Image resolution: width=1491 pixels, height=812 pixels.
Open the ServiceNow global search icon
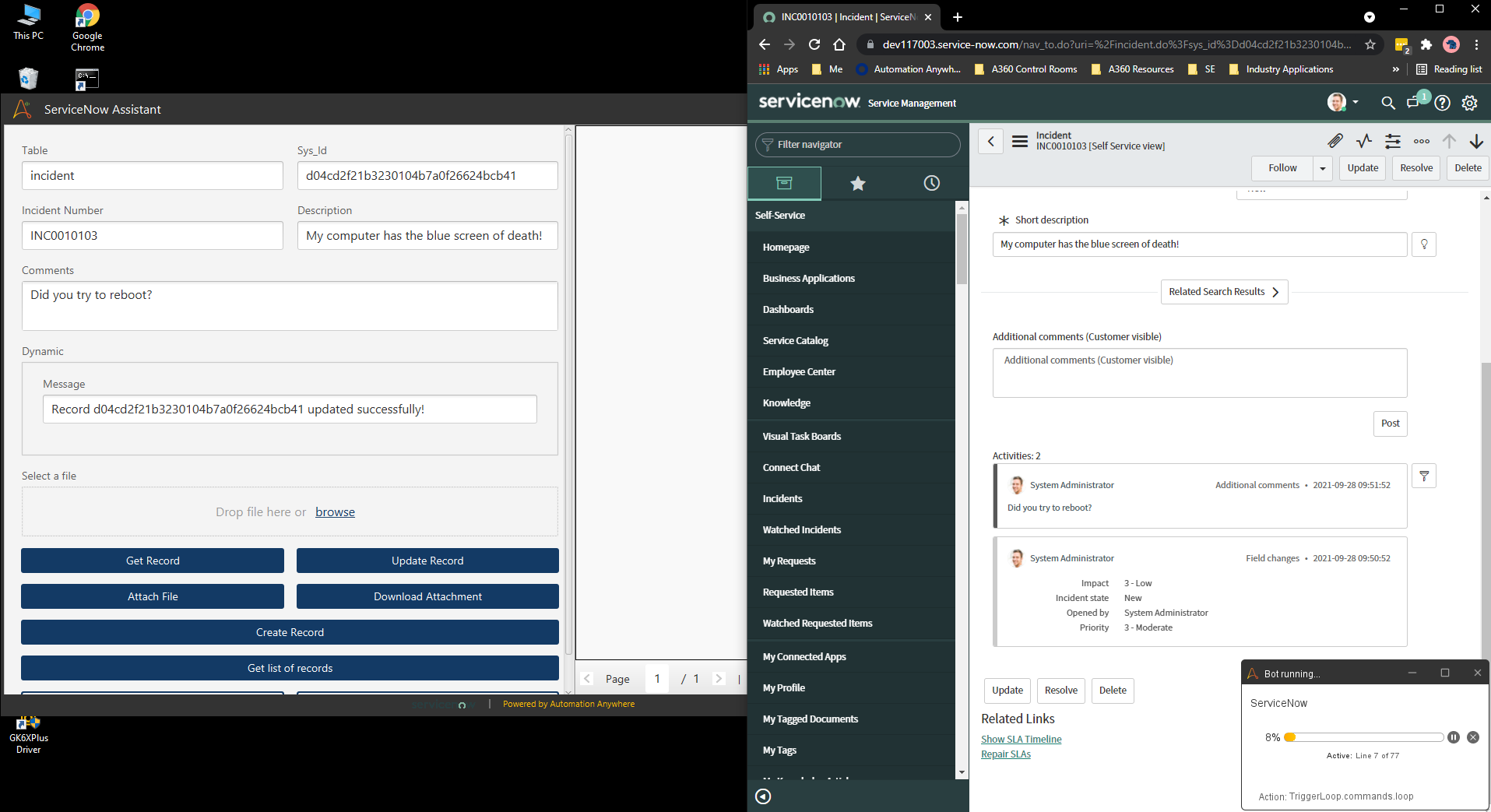[x=1387, y=103]
